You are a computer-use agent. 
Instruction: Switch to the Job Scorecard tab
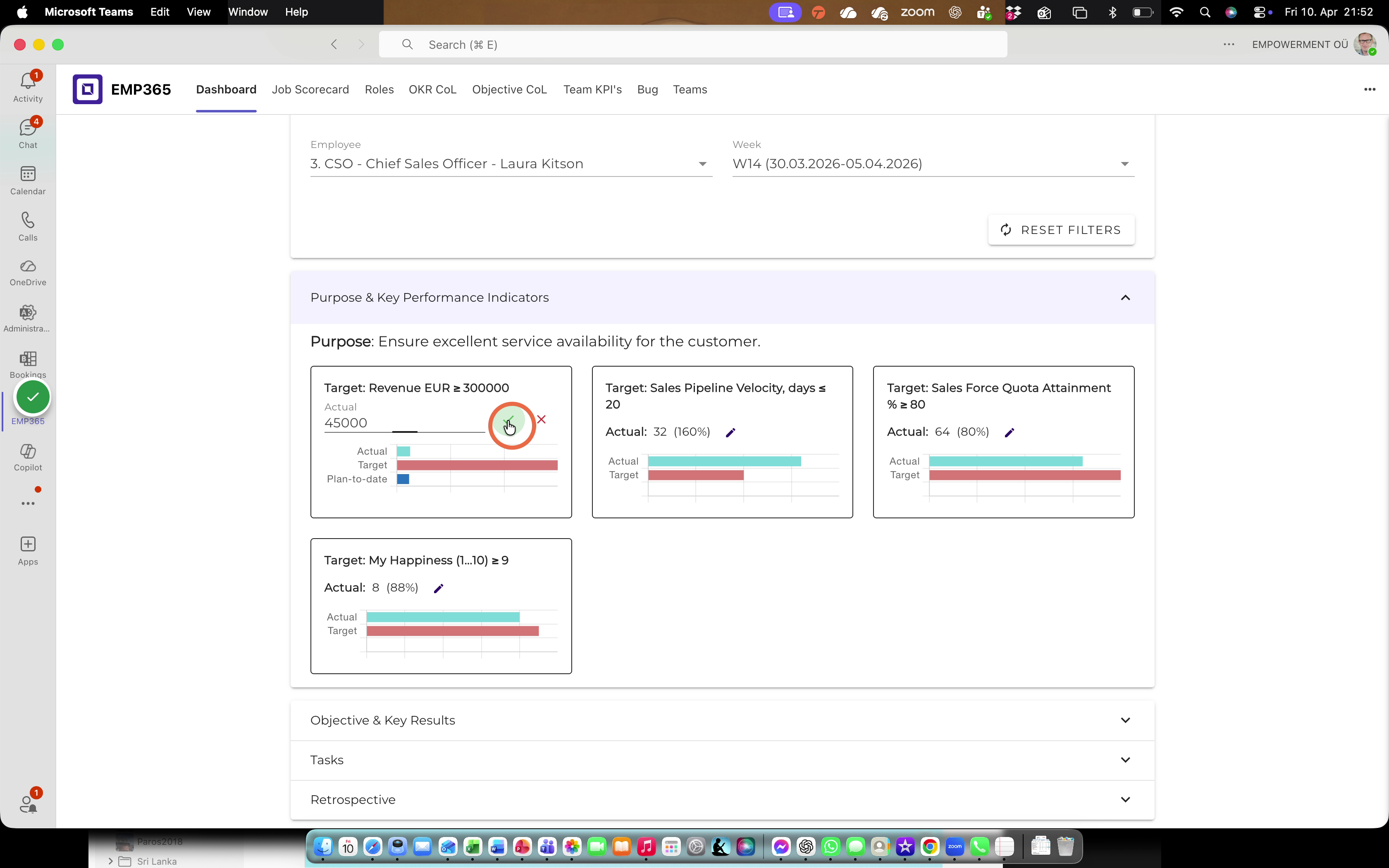point(310,90)
